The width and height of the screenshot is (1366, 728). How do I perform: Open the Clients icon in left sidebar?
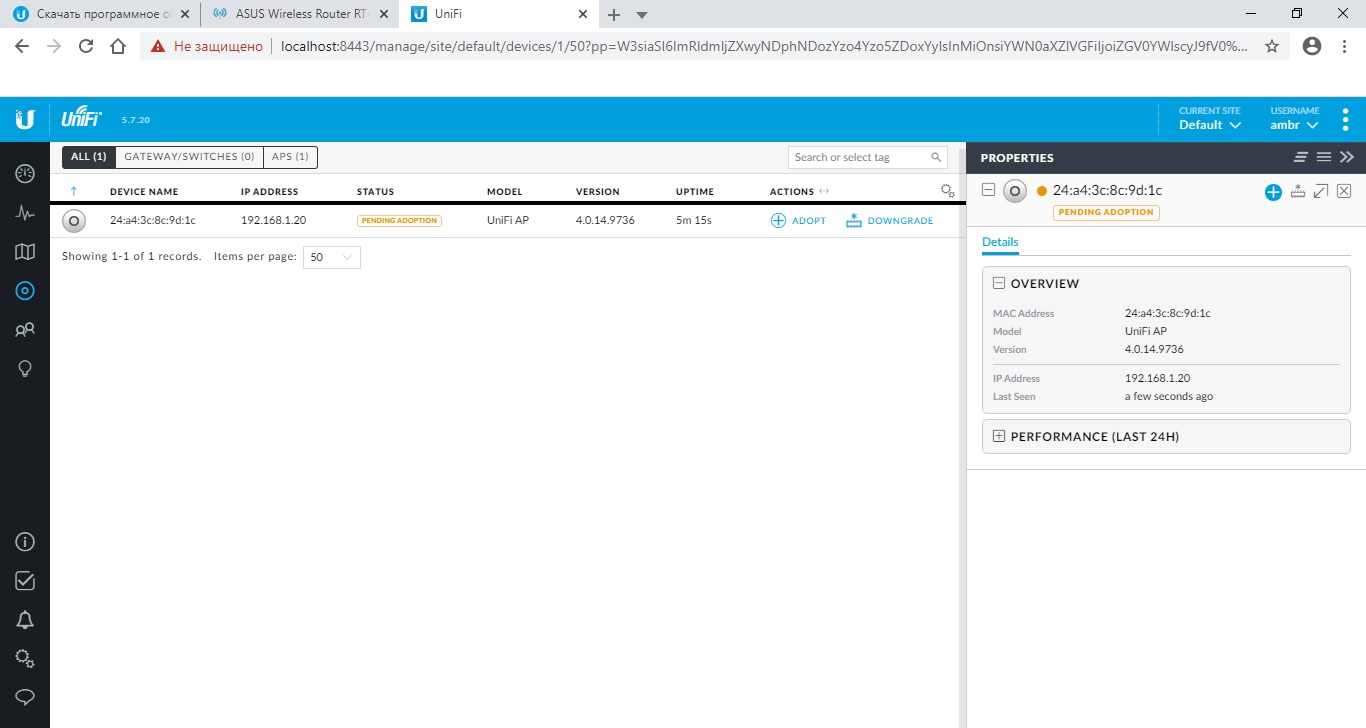(x=25, y=330)
